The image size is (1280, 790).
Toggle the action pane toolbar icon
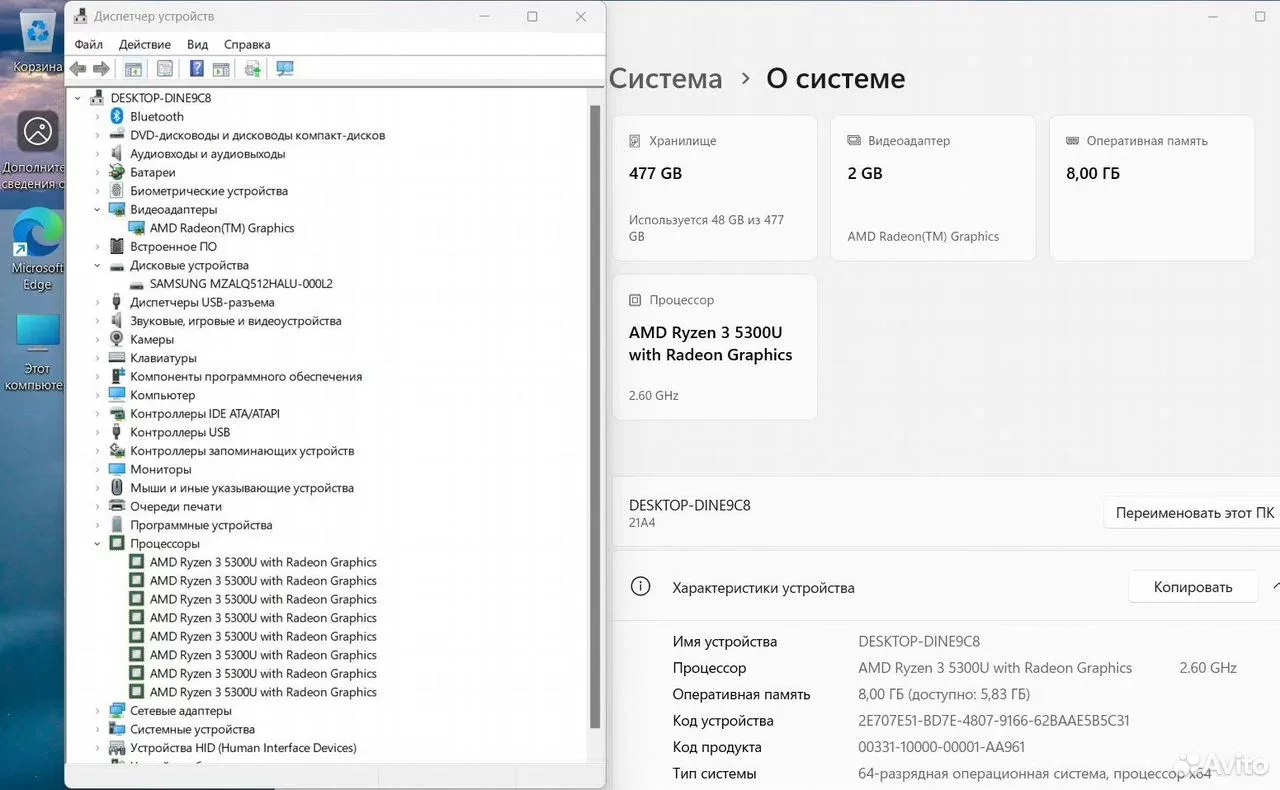tap(221, 69)
